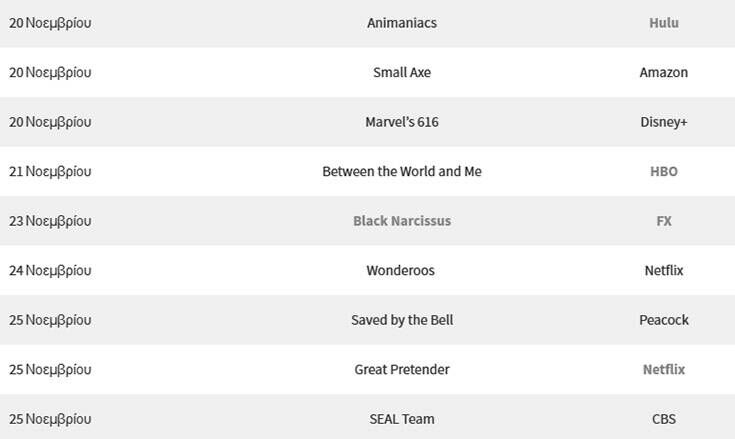Select the Great Pretender title

point(401,370)
